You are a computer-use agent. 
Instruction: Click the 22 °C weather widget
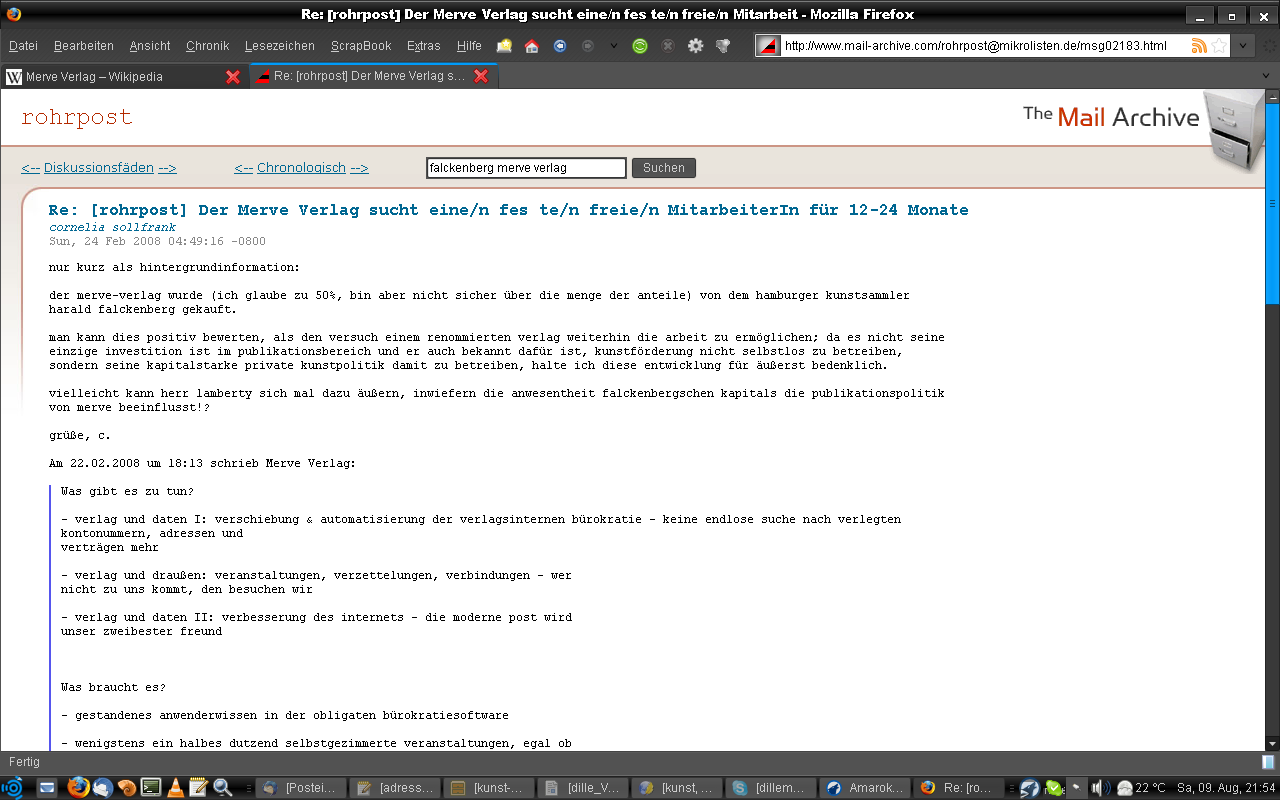point(1141,788)
